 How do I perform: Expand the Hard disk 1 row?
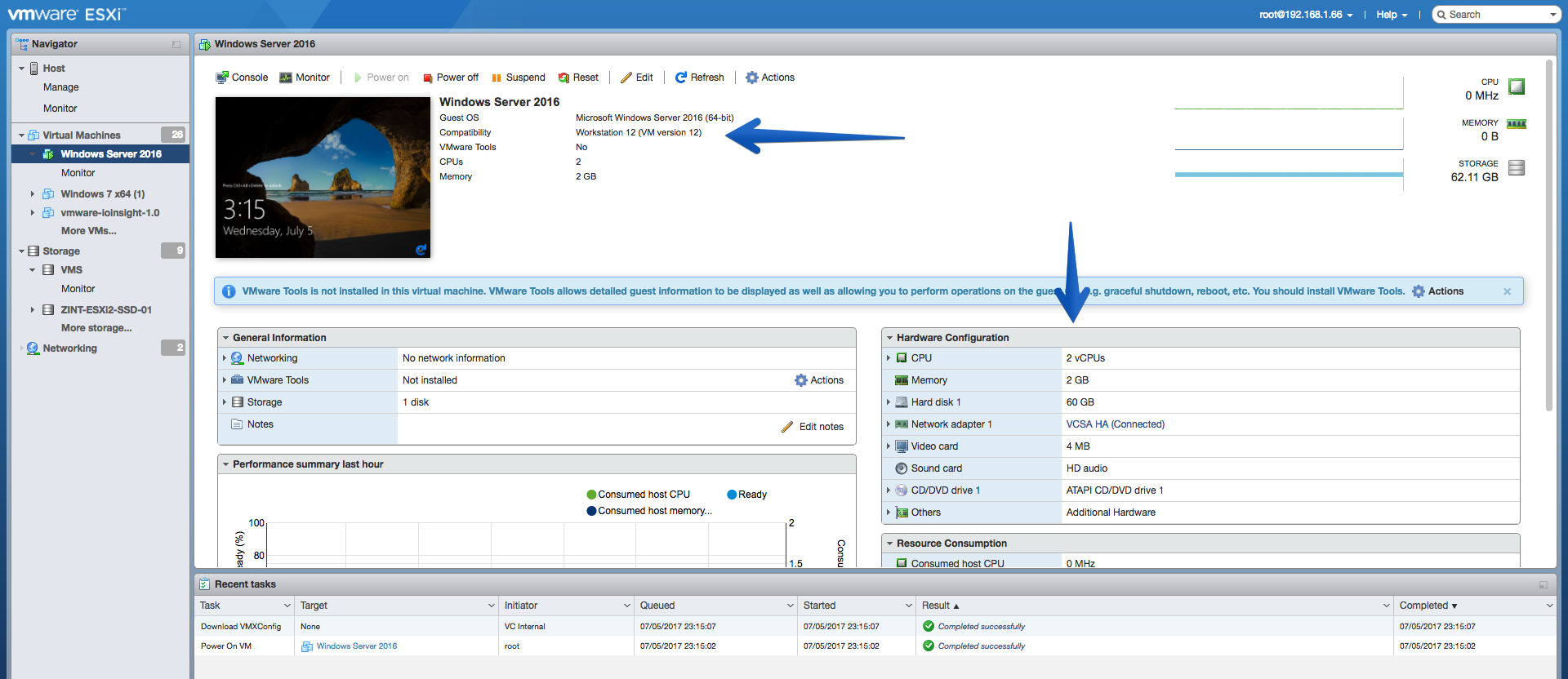[889, 402]
